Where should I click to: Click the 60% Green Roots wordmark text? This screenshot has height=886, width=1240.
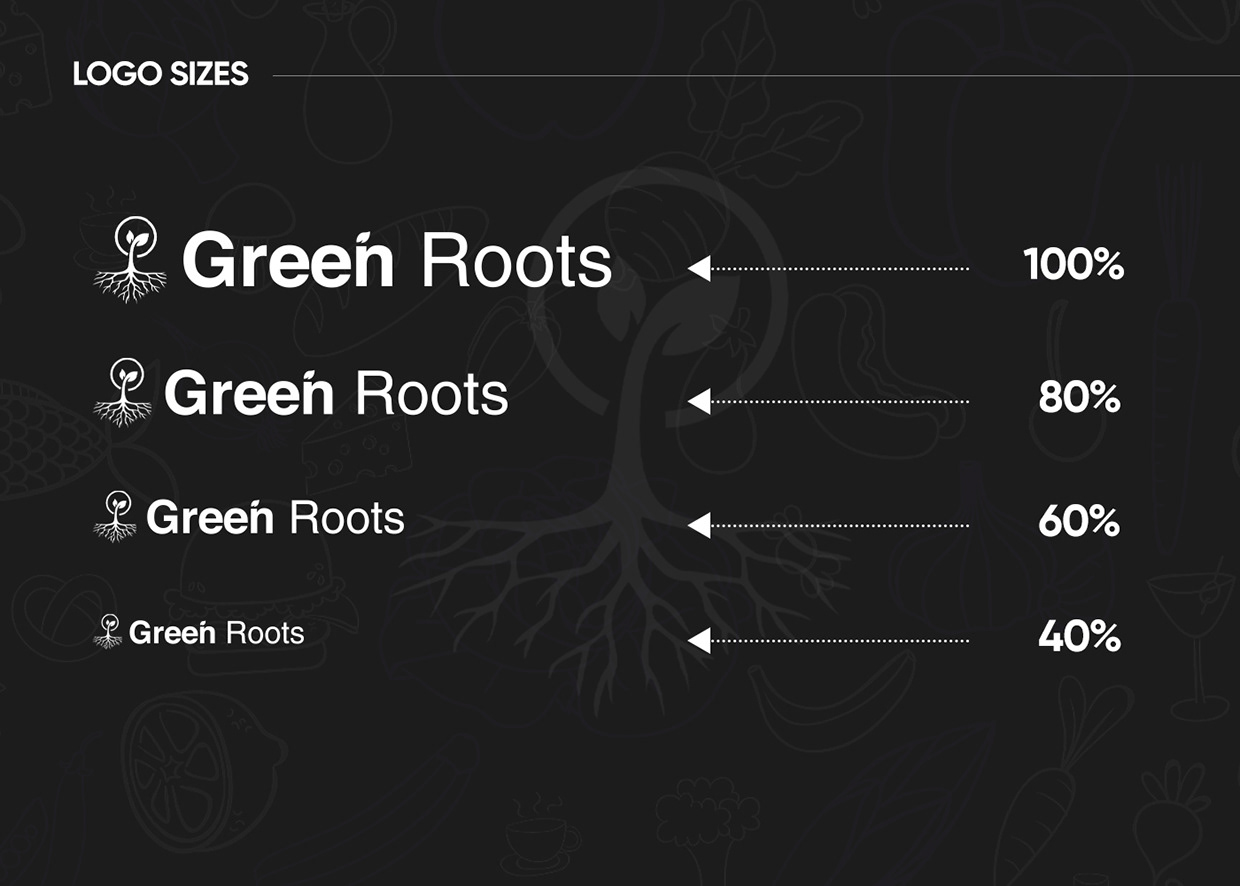tap(275, 518)
